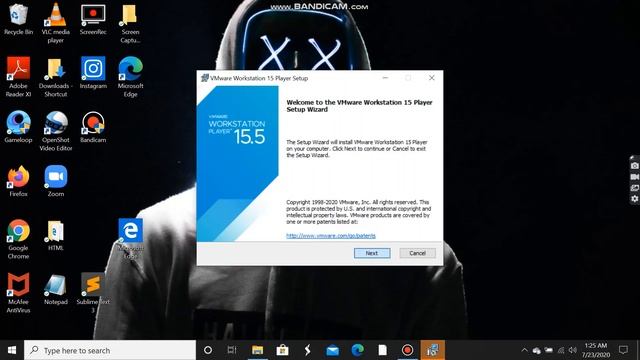Open Microsoft Edge from the taskbar

click(358, 350)
